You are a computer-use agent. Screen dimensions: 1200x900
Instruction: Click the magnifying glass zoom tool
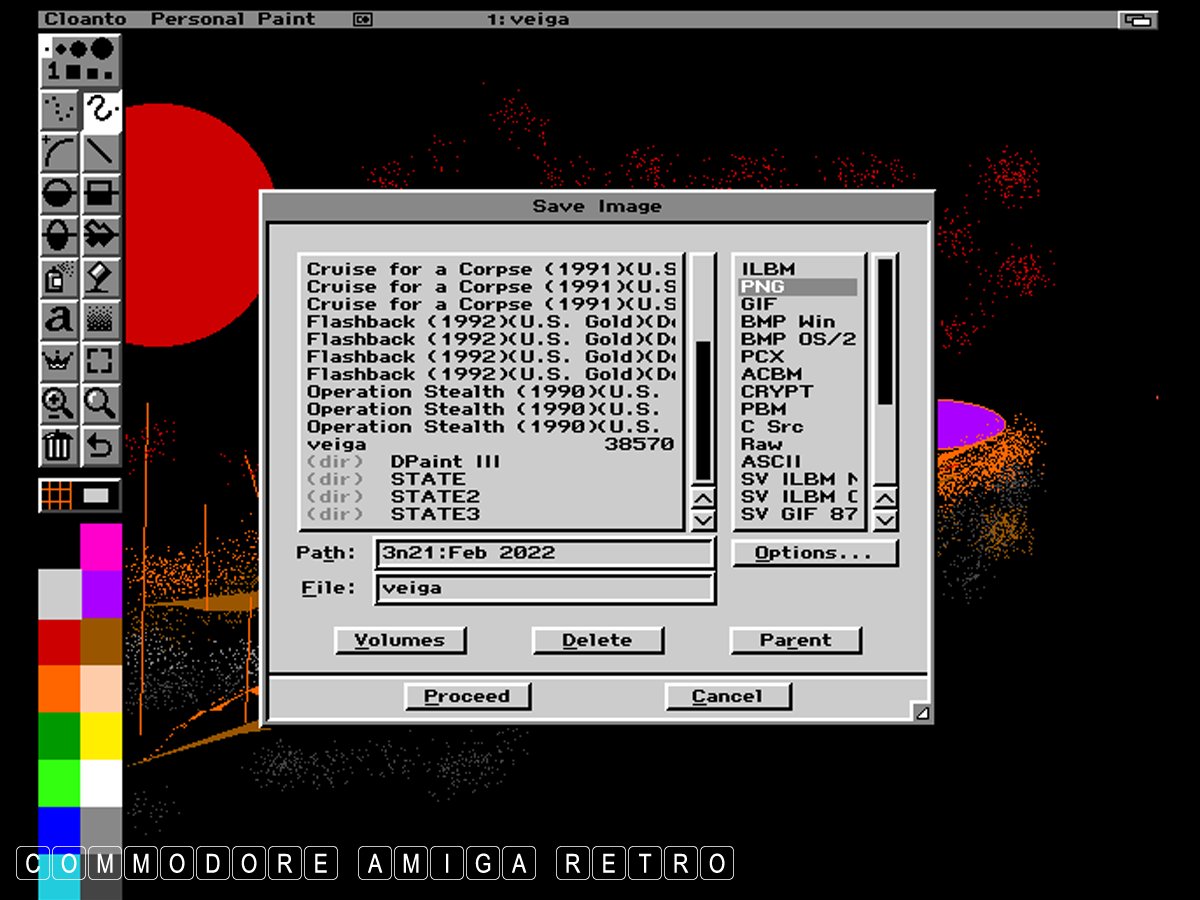coord(101,403)
